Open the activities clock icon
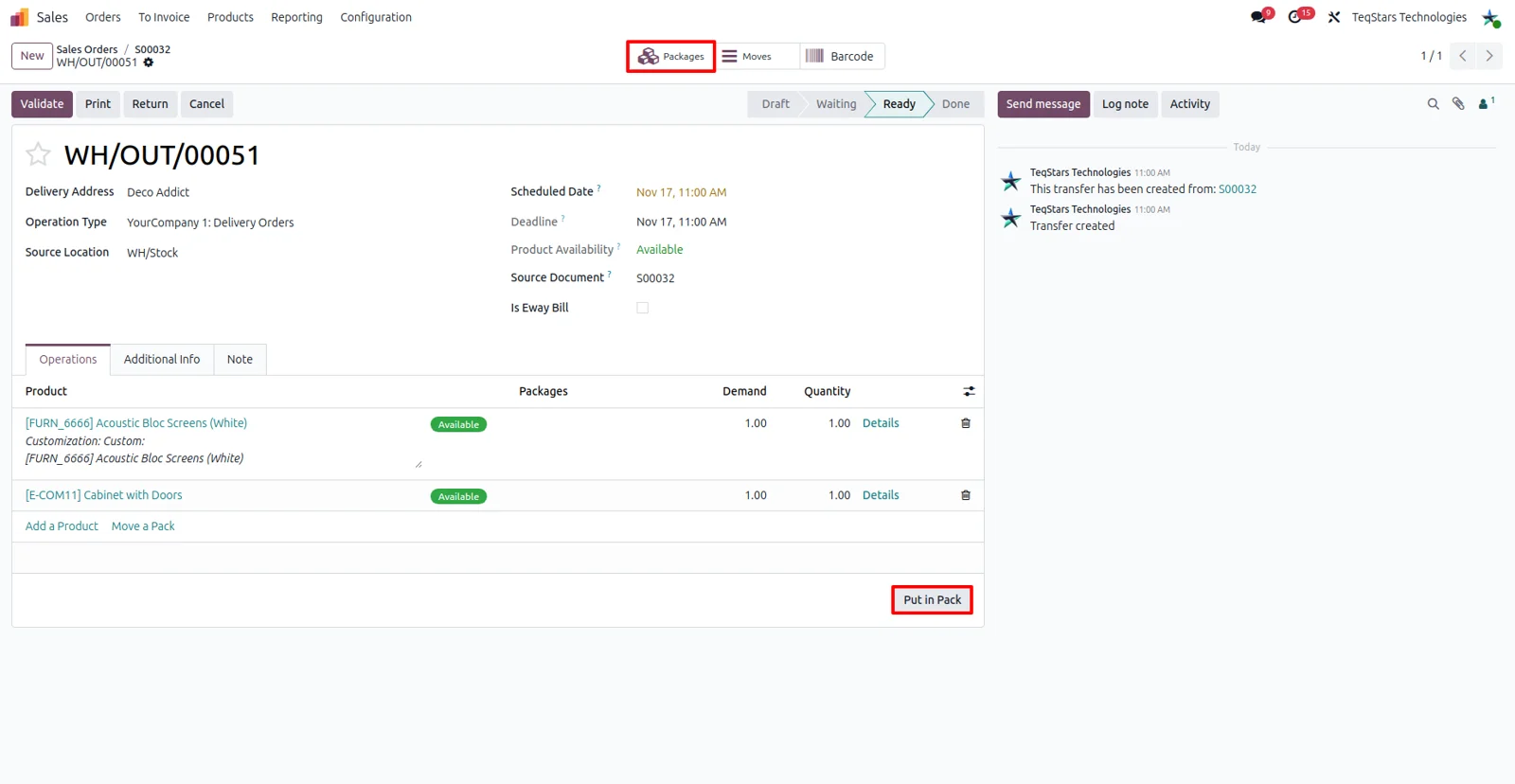The image size is (1515, 784). tap(1295, 17)
